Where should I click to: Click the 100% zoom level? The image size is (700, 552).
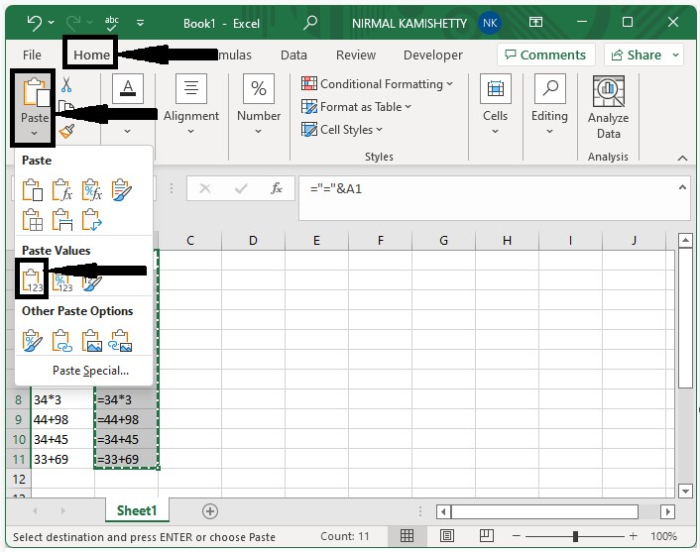[x=663, y=536]
